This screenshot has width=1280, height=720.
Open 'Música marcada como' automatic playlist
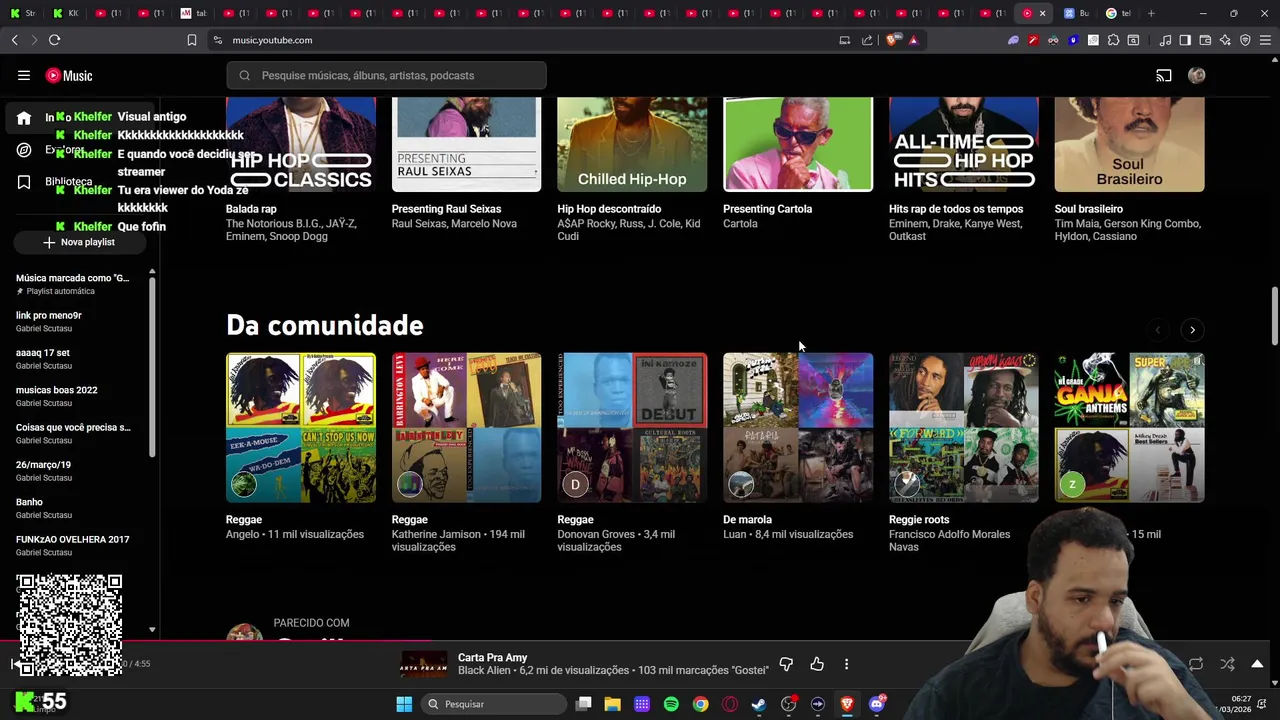click(x=75, y=284)
